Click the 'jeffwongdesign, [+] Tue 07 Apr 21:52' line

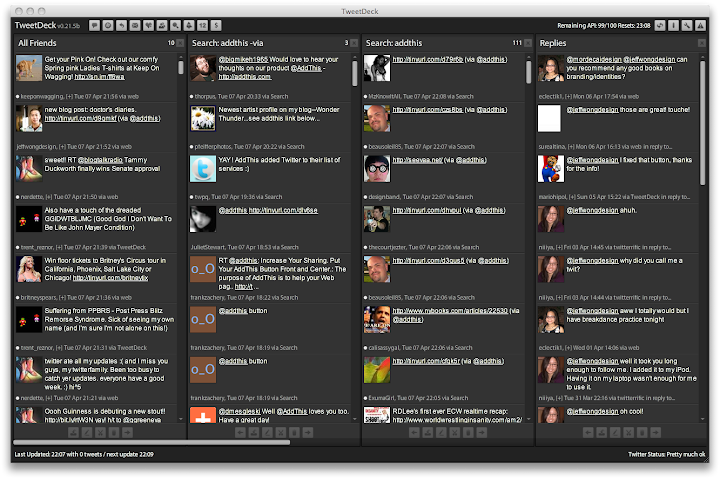[74, 147]
